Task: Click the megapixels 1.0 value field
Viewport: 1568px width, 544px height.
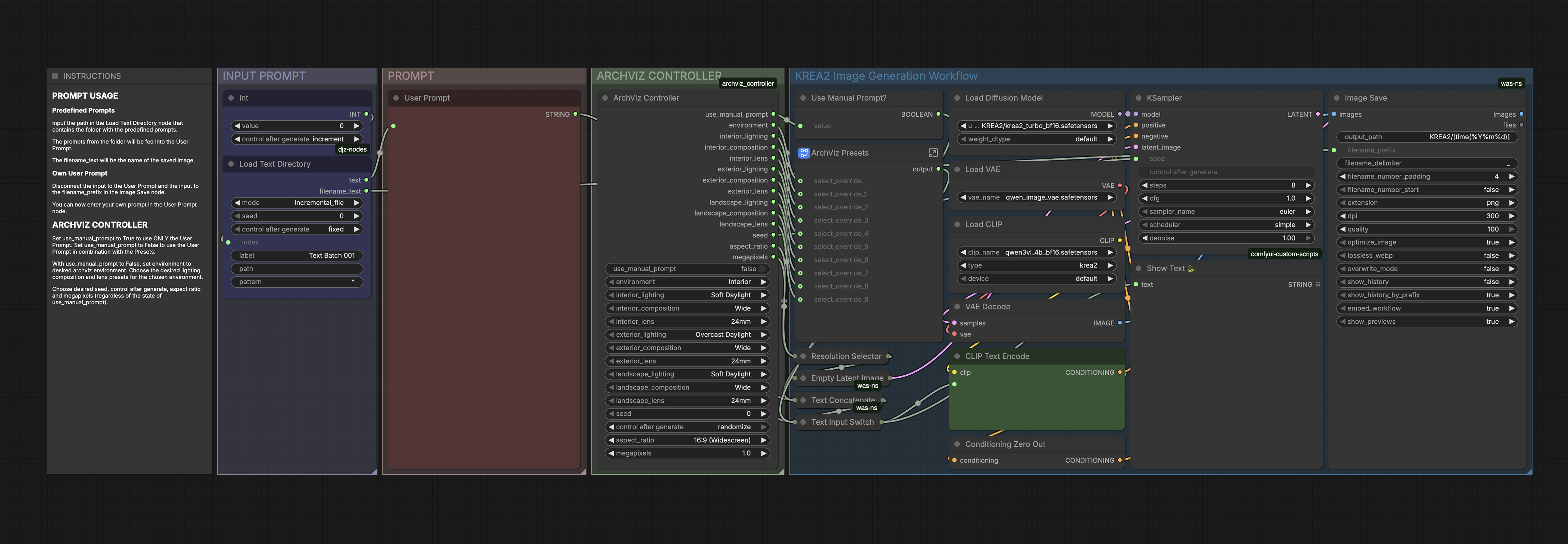Action: 687,454
